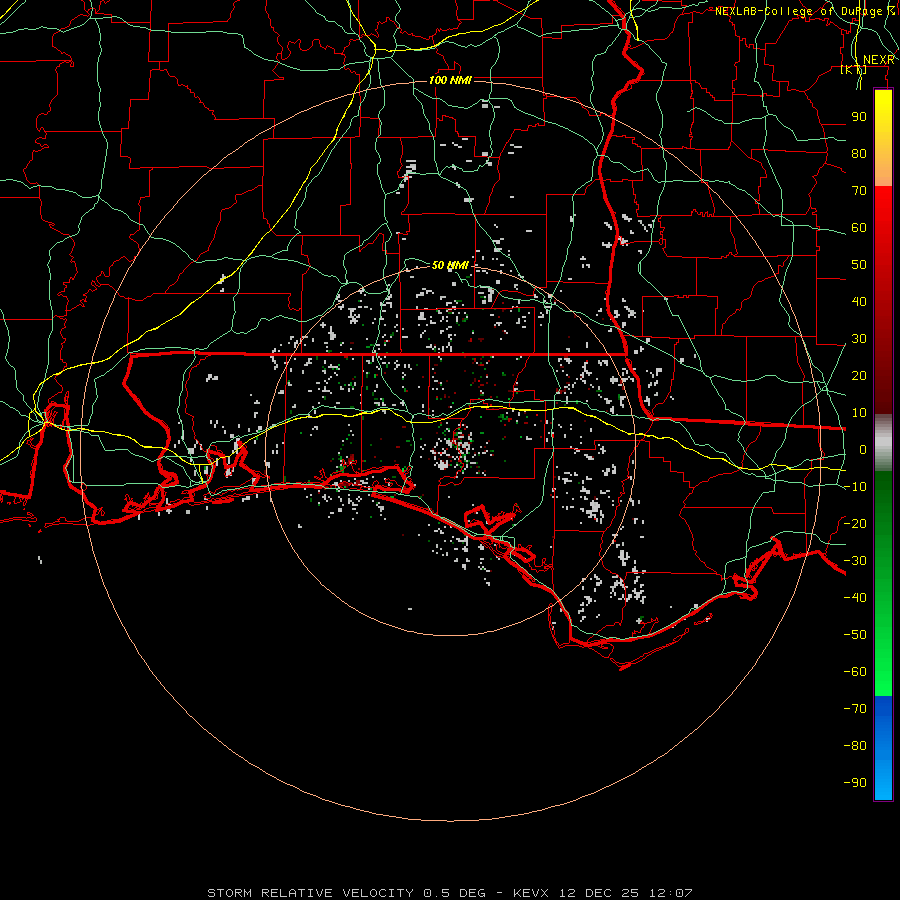Click the "0" scale value
Image resolution: width=900 pixels, height=900 pixels.
point(863,449)
